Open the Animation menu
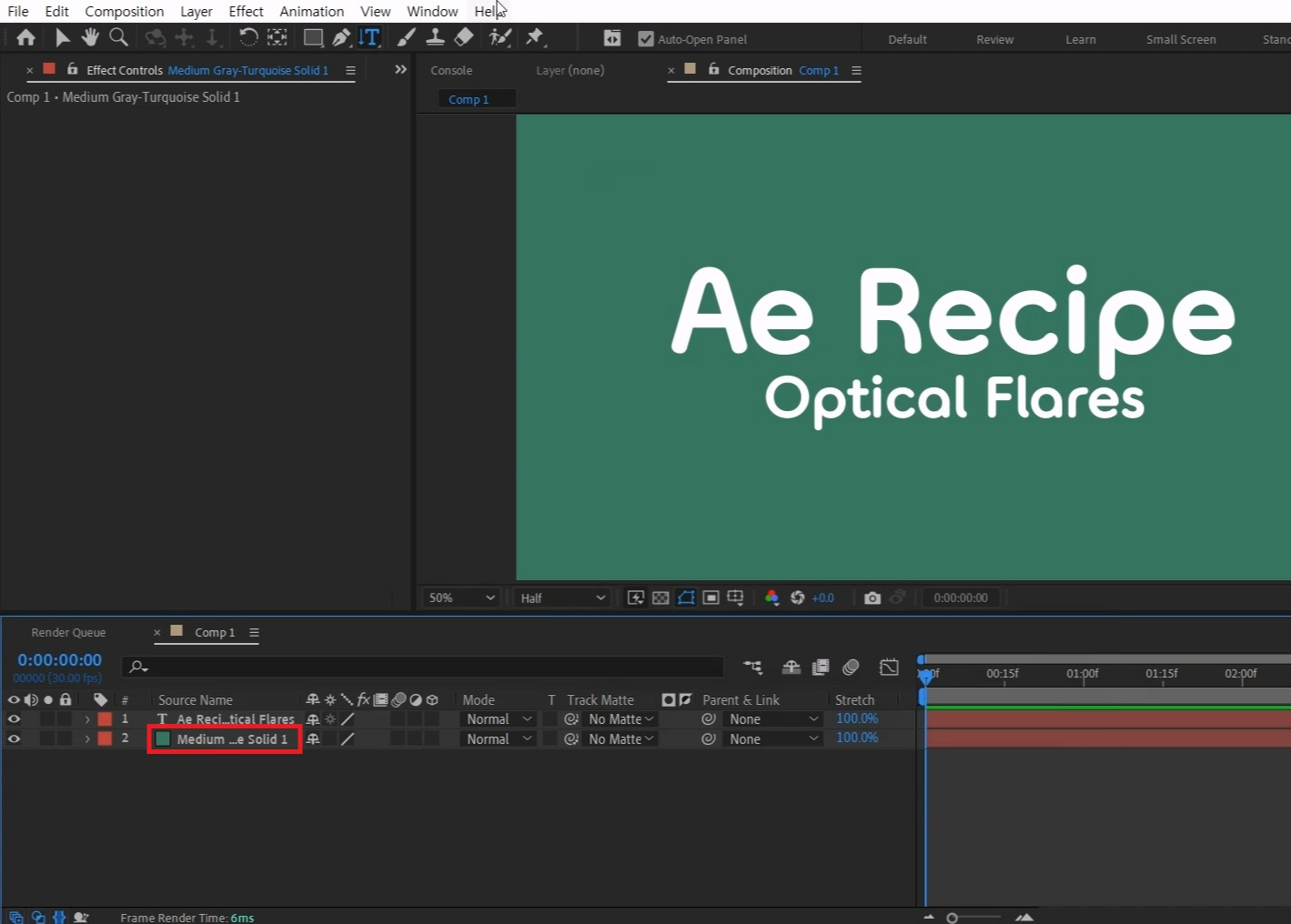 coord(312,11)
